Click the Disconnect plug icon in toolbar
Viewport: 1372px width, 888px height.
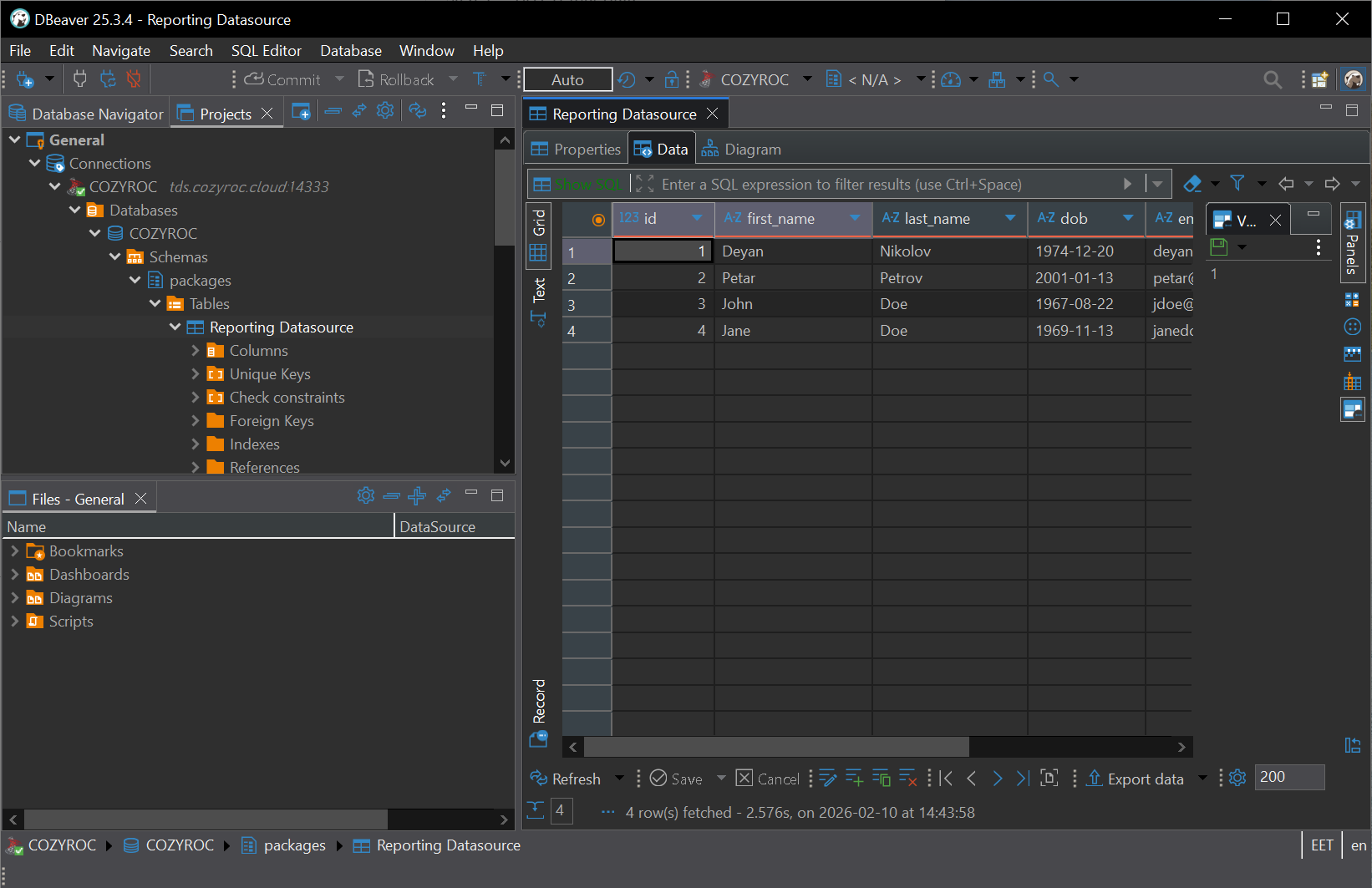[134, 79]
